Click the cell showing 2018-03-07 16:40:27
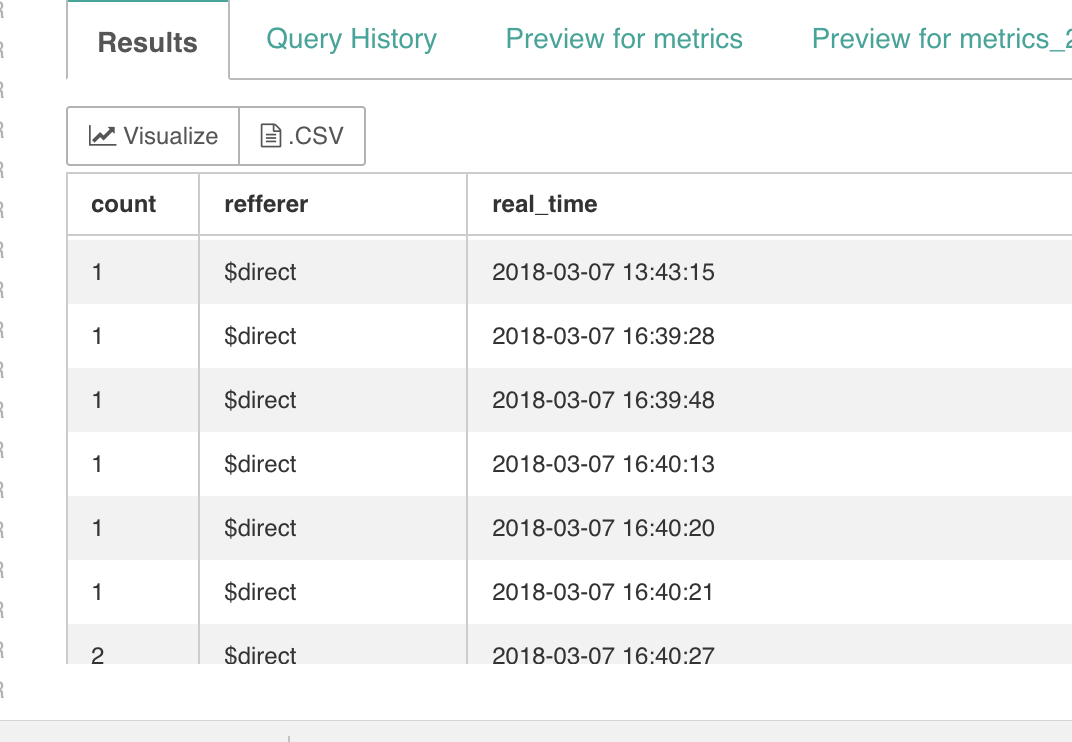This screenshot has width=1072, height=742. tap(604, 655)
